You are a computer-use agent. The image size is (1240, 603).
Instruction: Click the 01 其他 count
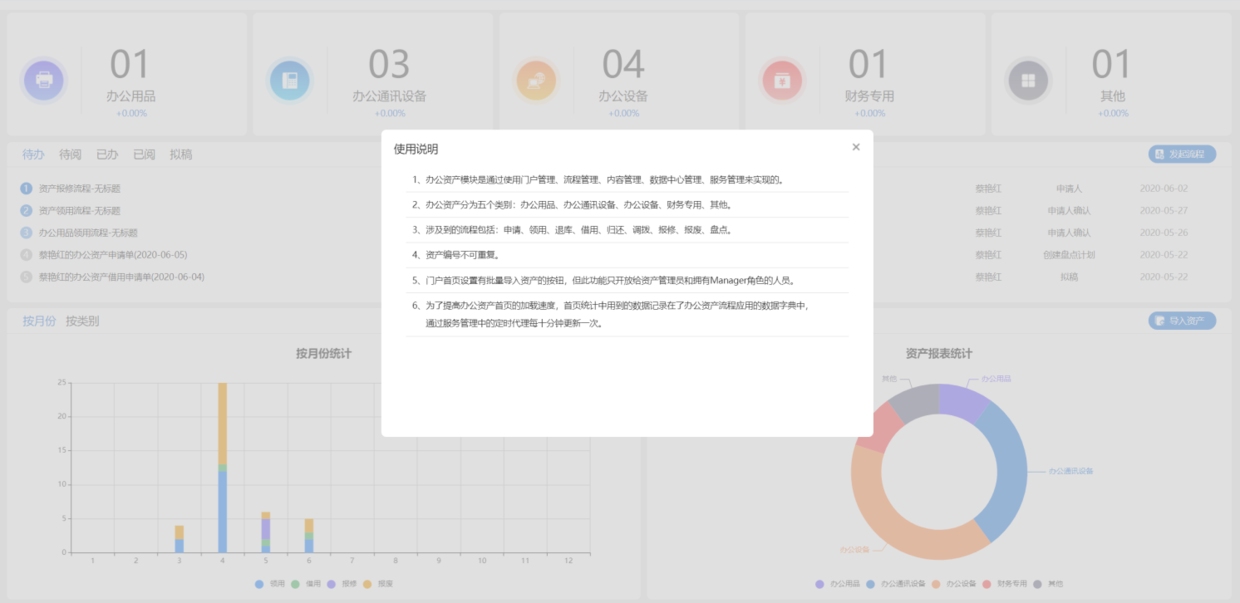(x=1111, y=65)
